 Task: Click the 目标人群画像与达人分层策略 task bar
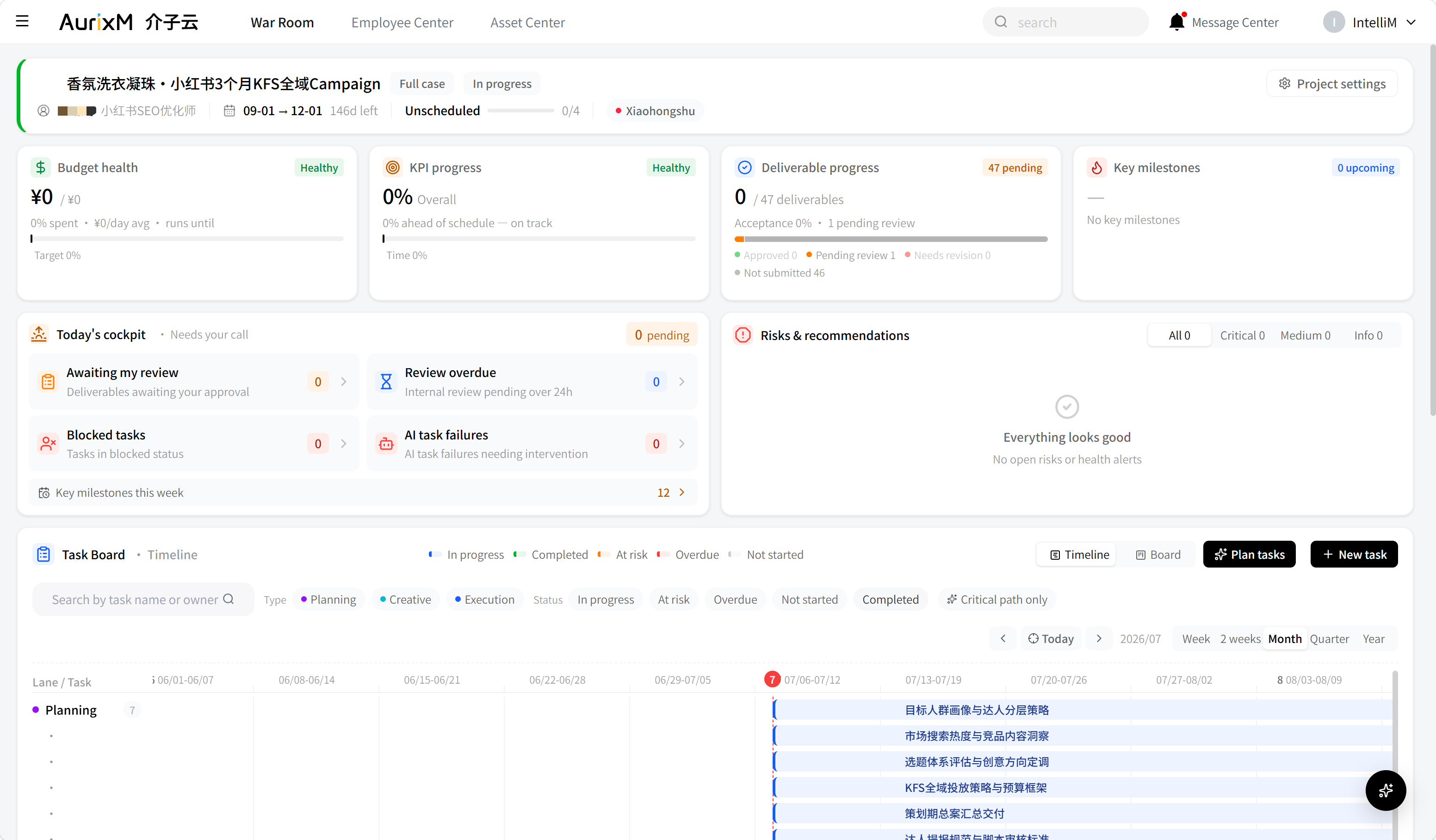(x=1083, y=710)
